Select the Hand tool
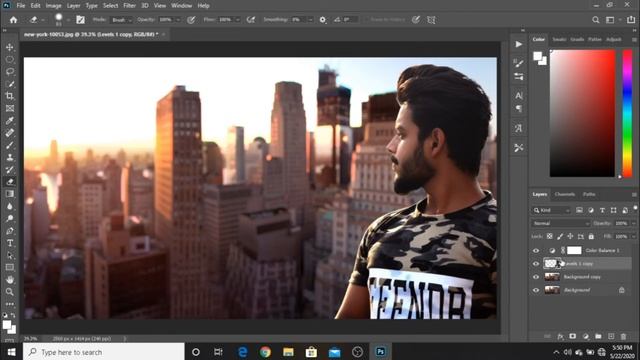Viewport: 640px width, 360px height. point(9,280)
